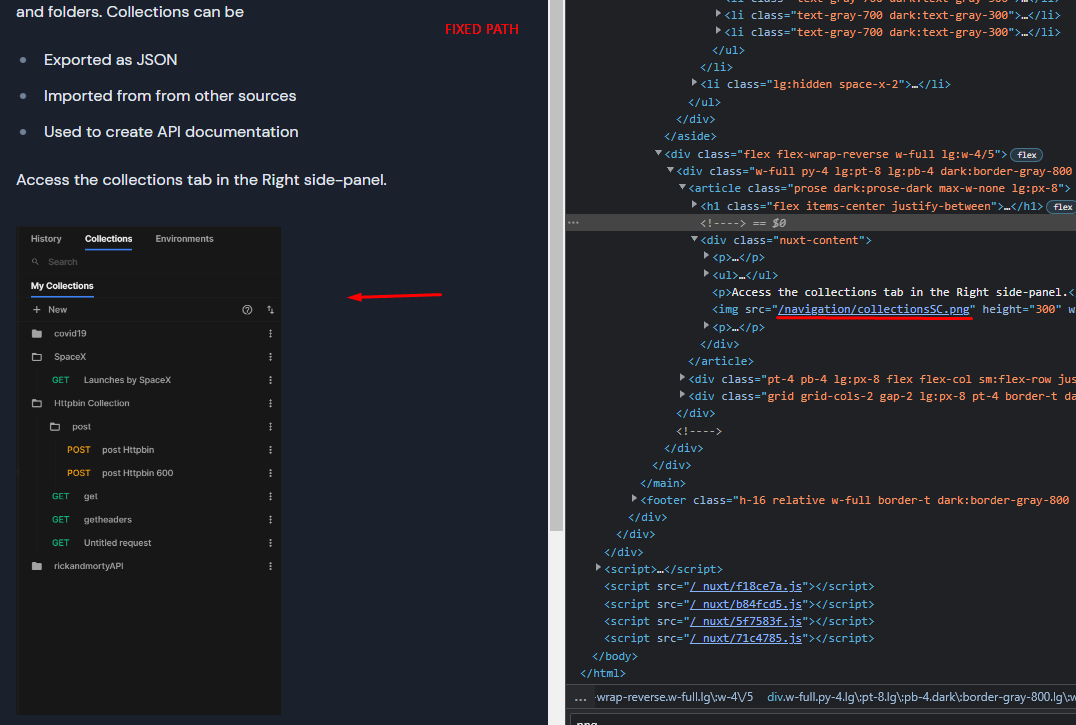Open the /navigation/collectionsSC.png source link
This screenshot has width=1076, height=725.
click(874, 309)
